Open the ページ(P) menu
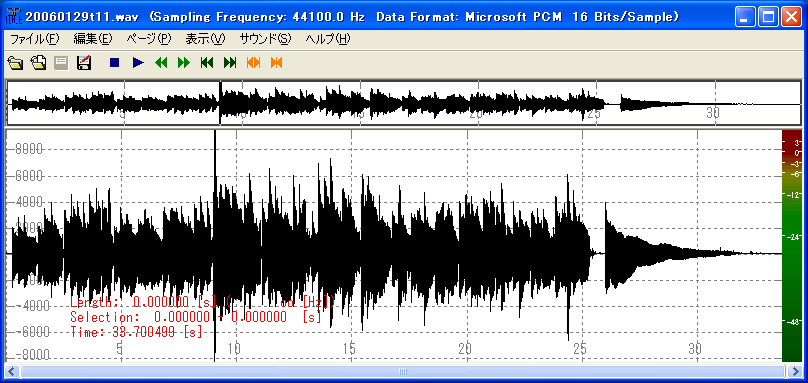 (148, 39)
